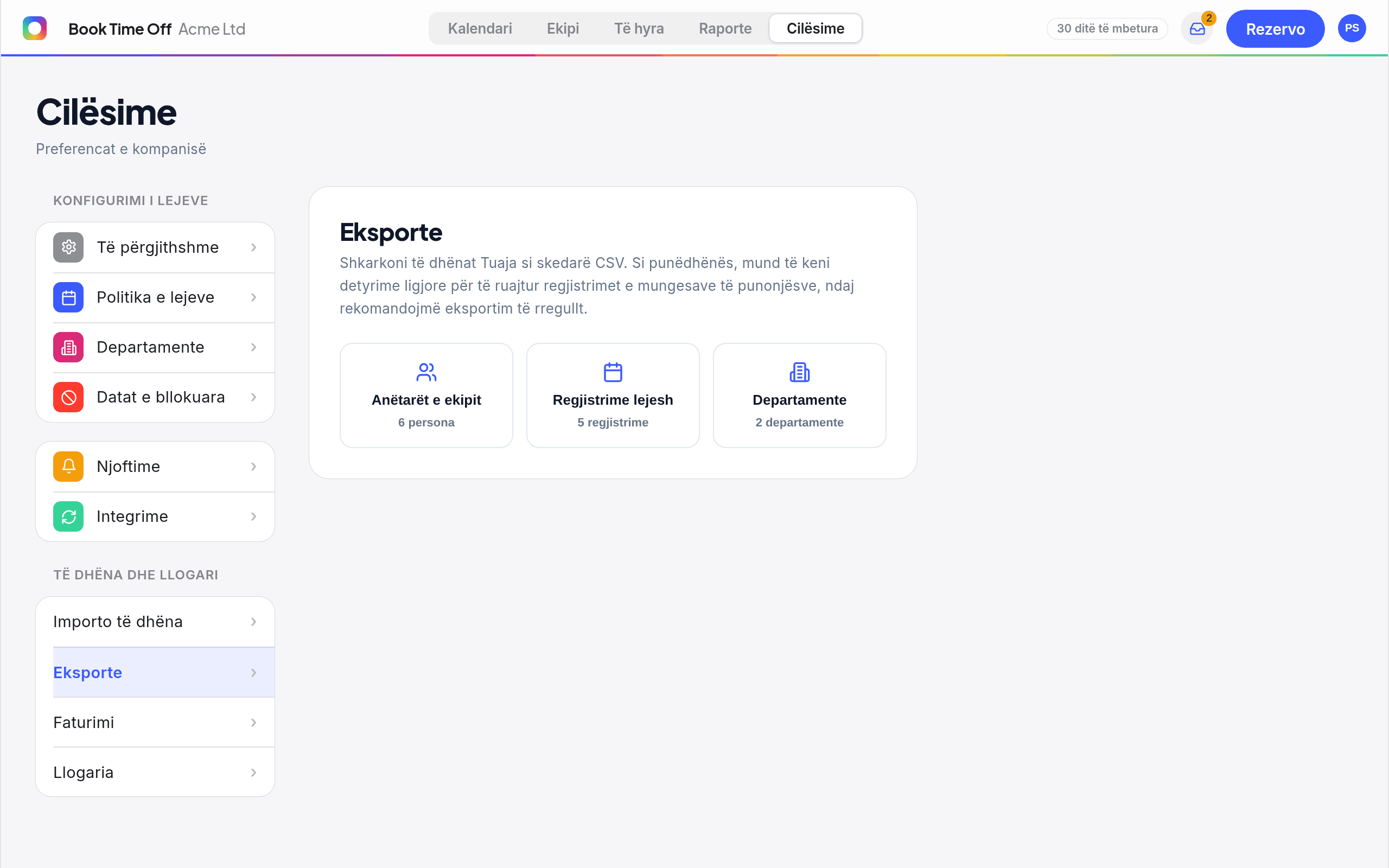Click the Acme Ltd company name
The width and height of the screenshot is (1389, 868).
point(212,29)
